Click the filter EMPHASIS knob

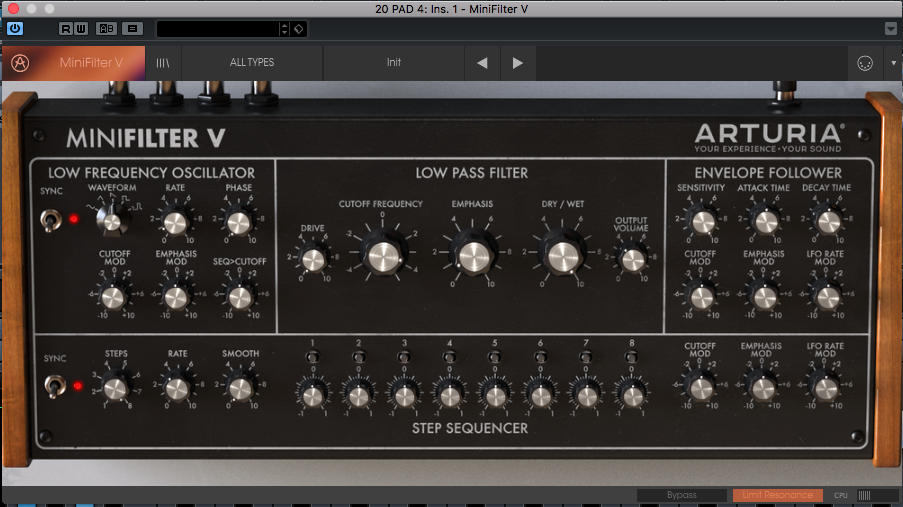474,256
